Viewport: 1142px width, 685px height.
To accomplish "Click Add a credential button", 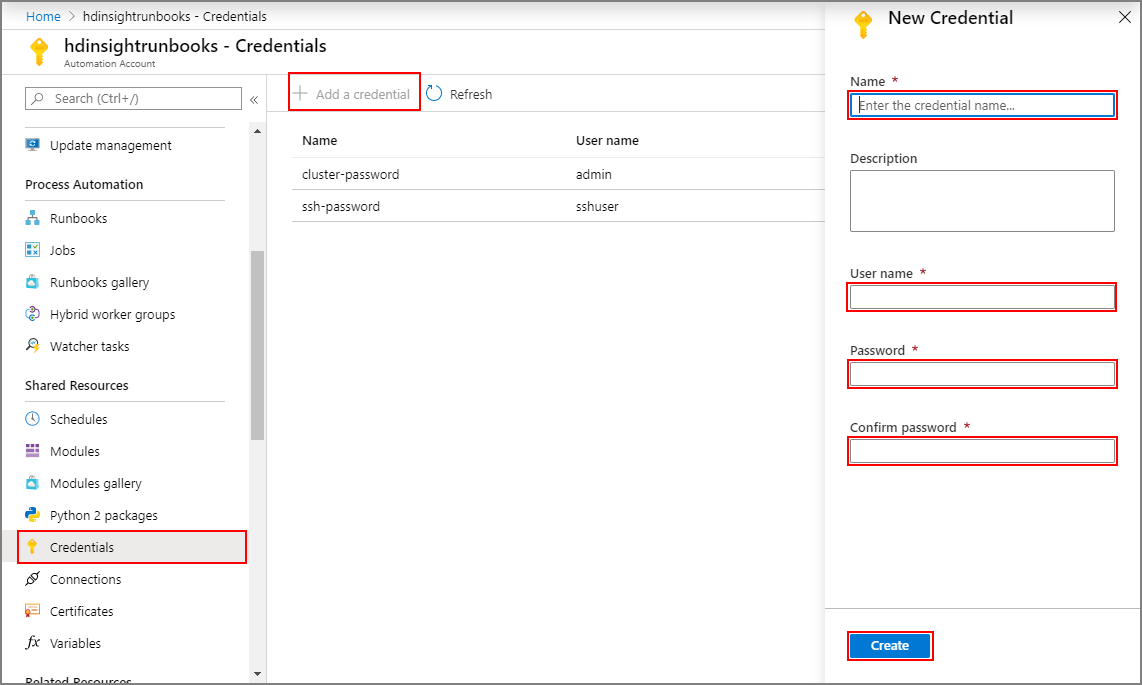I will click(x=353, y=94).
